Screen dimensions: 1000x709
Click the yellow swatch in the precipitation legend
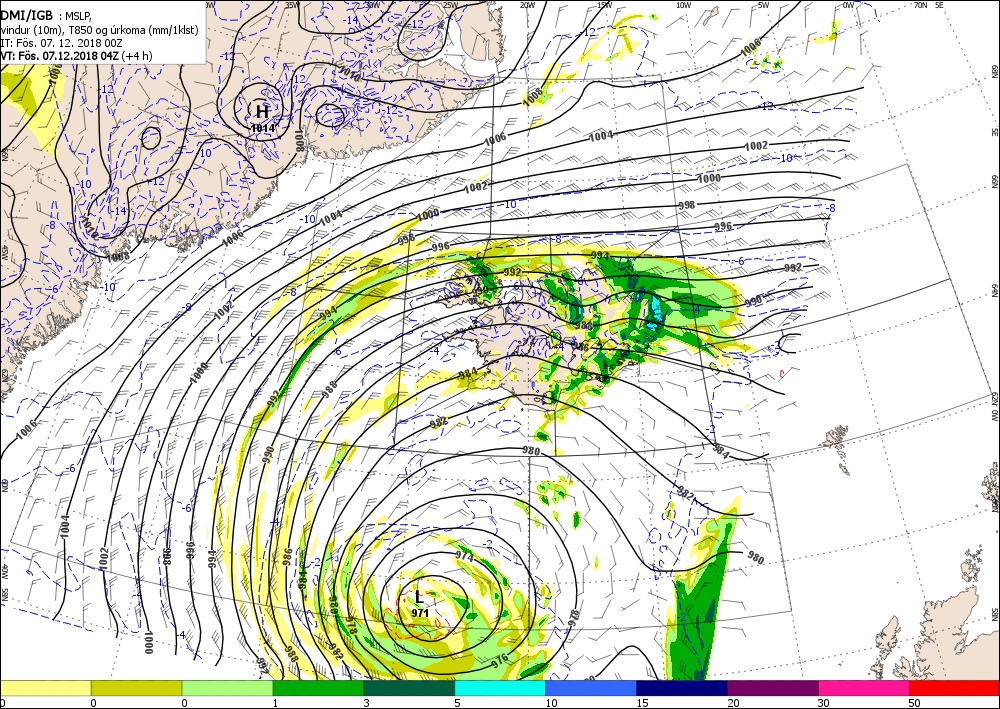[x=45, y=688]
